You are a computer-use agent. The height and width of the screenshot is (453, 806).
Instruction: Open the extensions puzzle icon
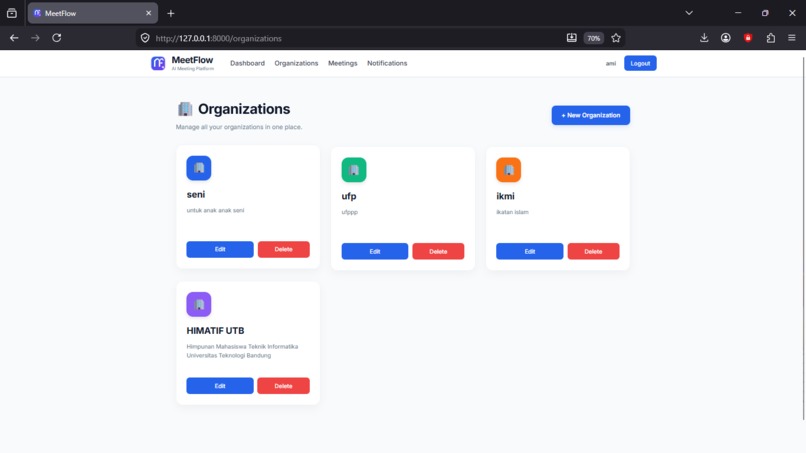771,38
